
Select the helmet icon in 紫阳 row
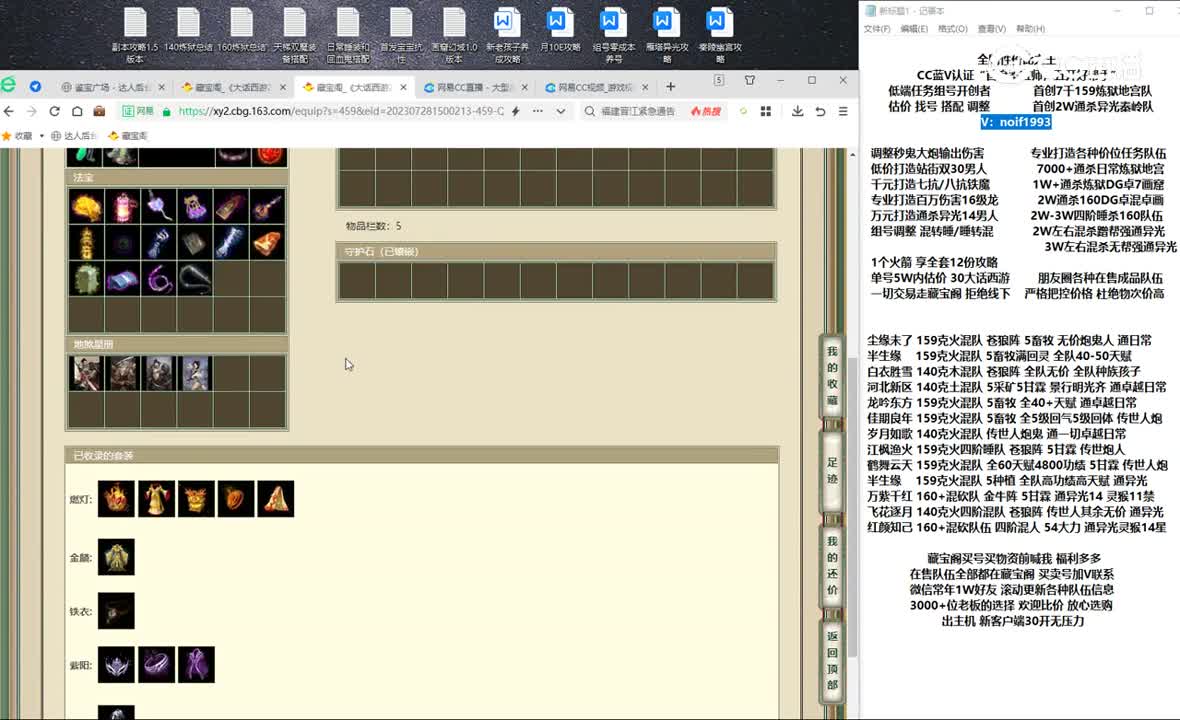pyautogui.click(x=116, y=664)
